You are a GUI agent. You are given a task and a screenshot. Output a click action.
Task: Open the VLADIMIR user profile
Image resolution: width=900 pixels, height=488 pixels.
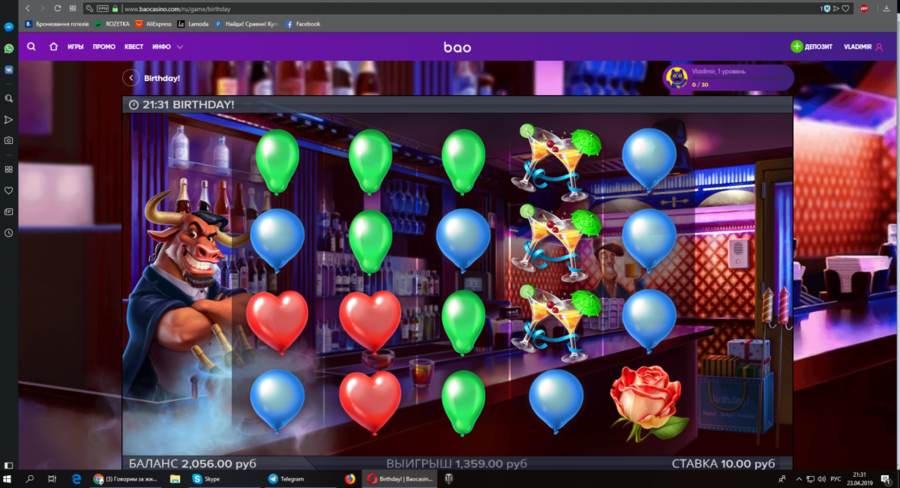[863, 47]
